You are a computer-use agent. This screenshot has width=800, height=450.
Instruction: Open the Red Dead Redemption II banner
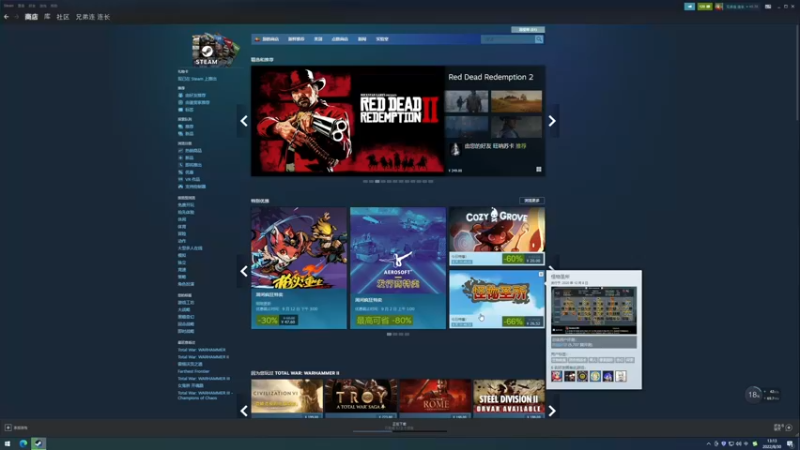pos(347,121)
